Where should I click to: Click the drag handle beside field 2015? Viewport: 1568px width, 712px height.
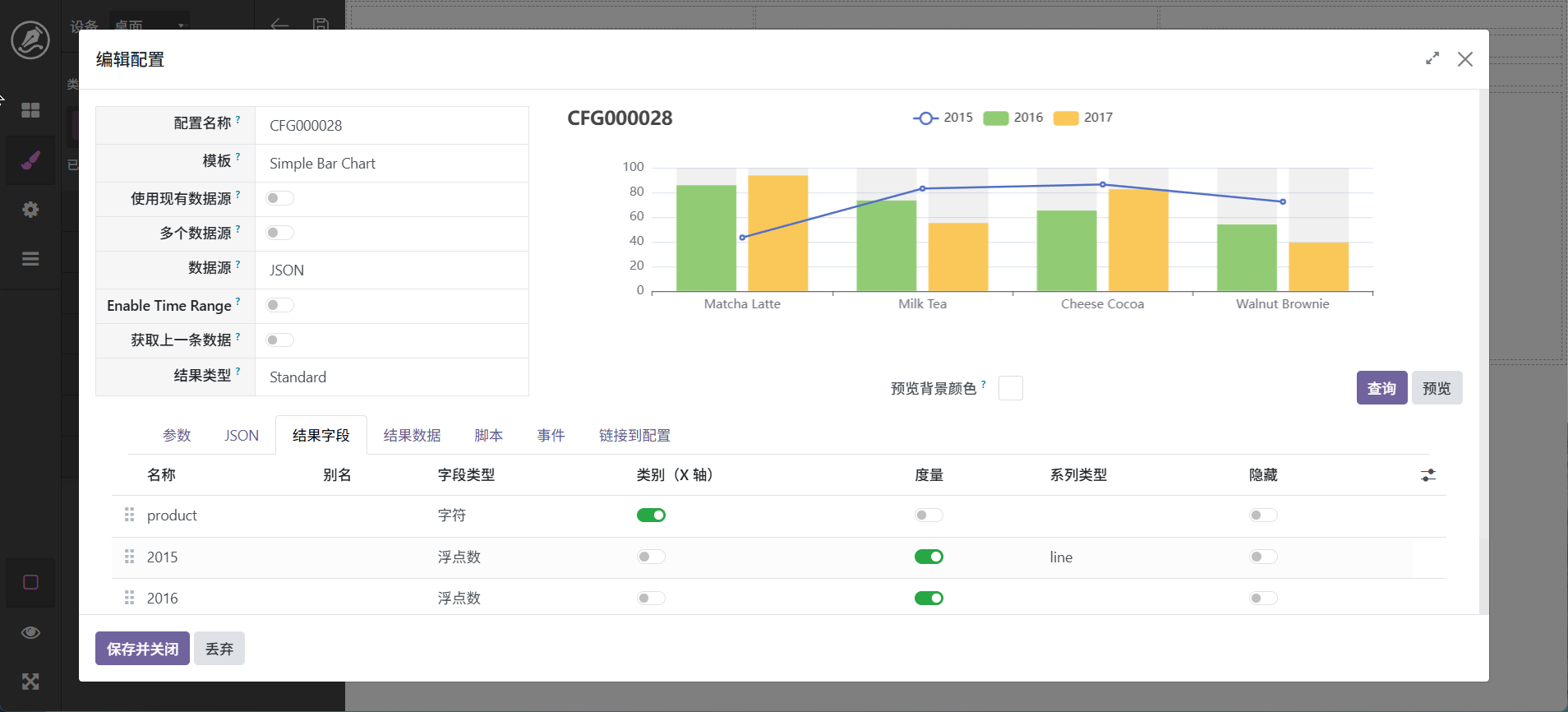(x=129, y=557)
